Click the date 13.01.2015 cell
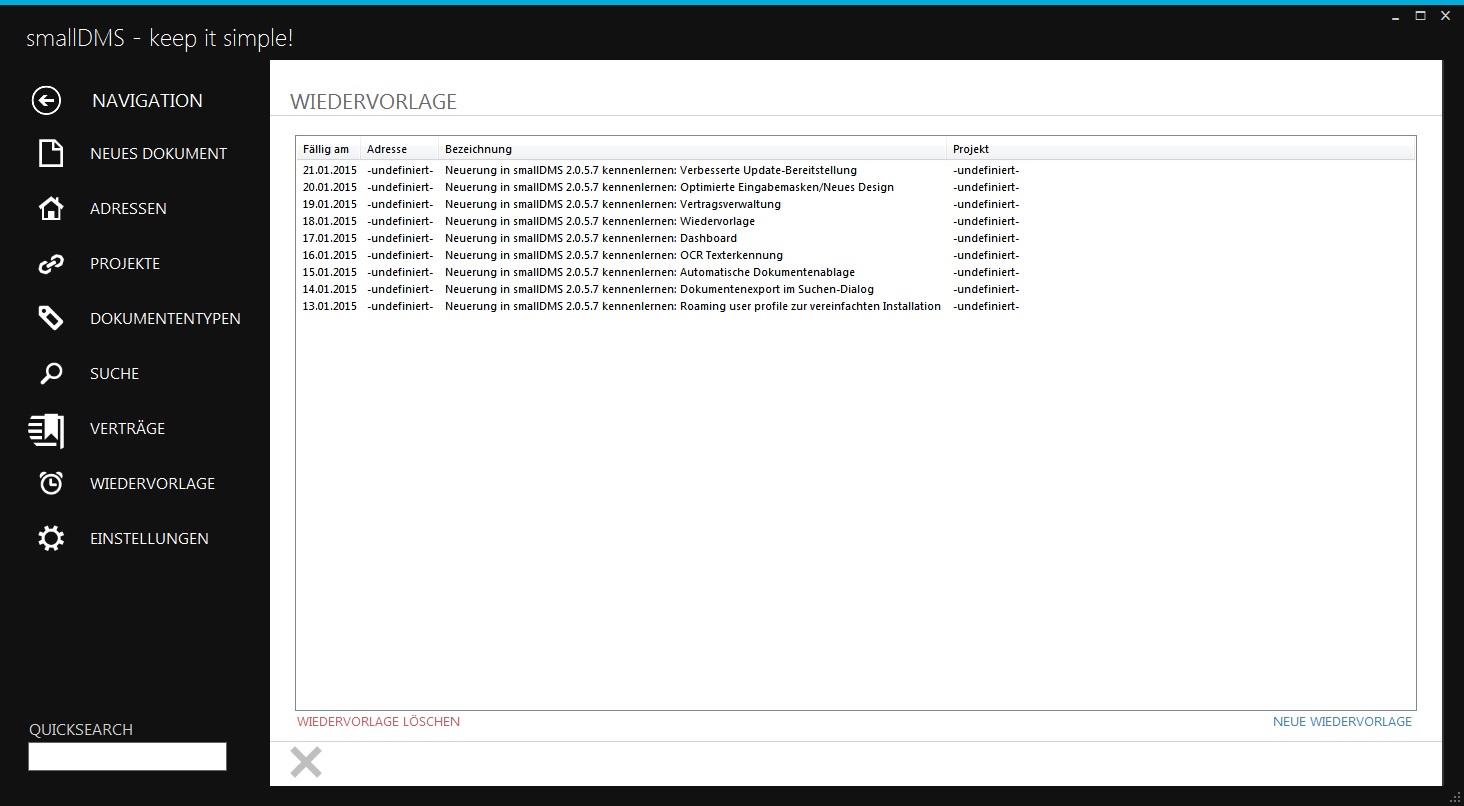The height and width of the screenshot is (806, 1464). click(x=330, y=307)
